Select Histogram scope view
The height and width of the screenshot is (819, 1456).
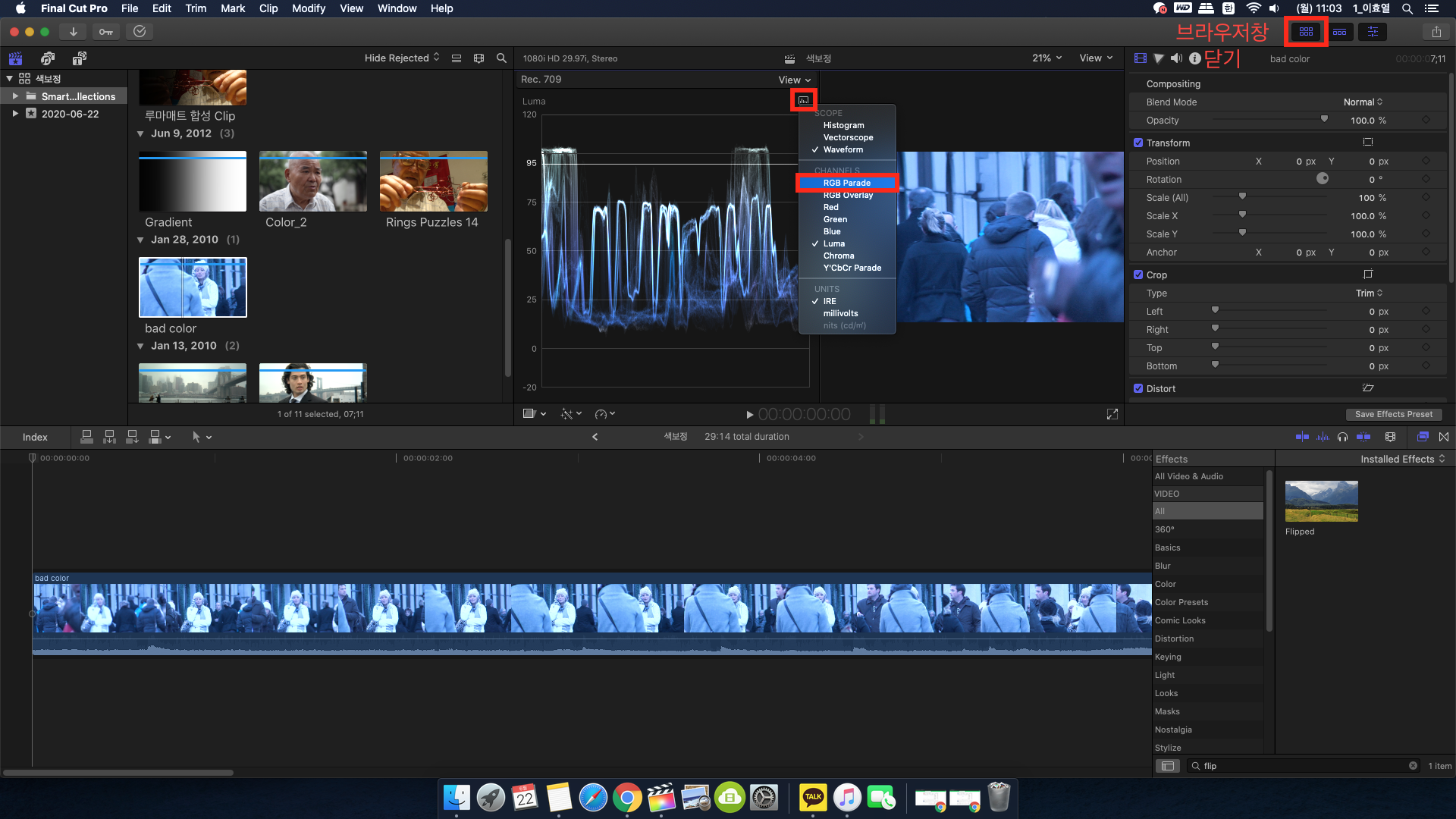click(843, 125)
